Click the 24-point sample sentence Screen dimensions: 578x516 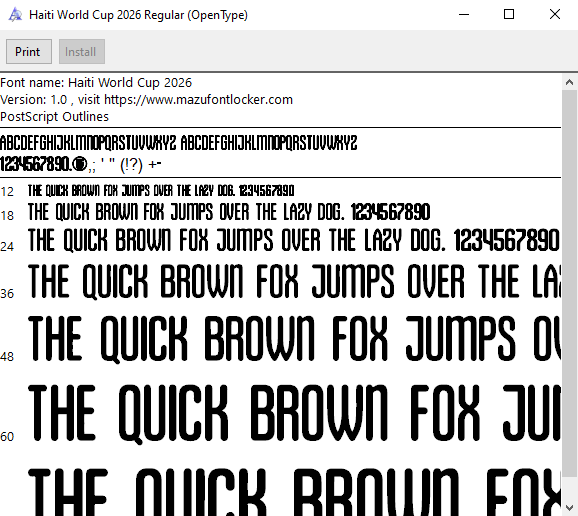click(x=294, y=240)
